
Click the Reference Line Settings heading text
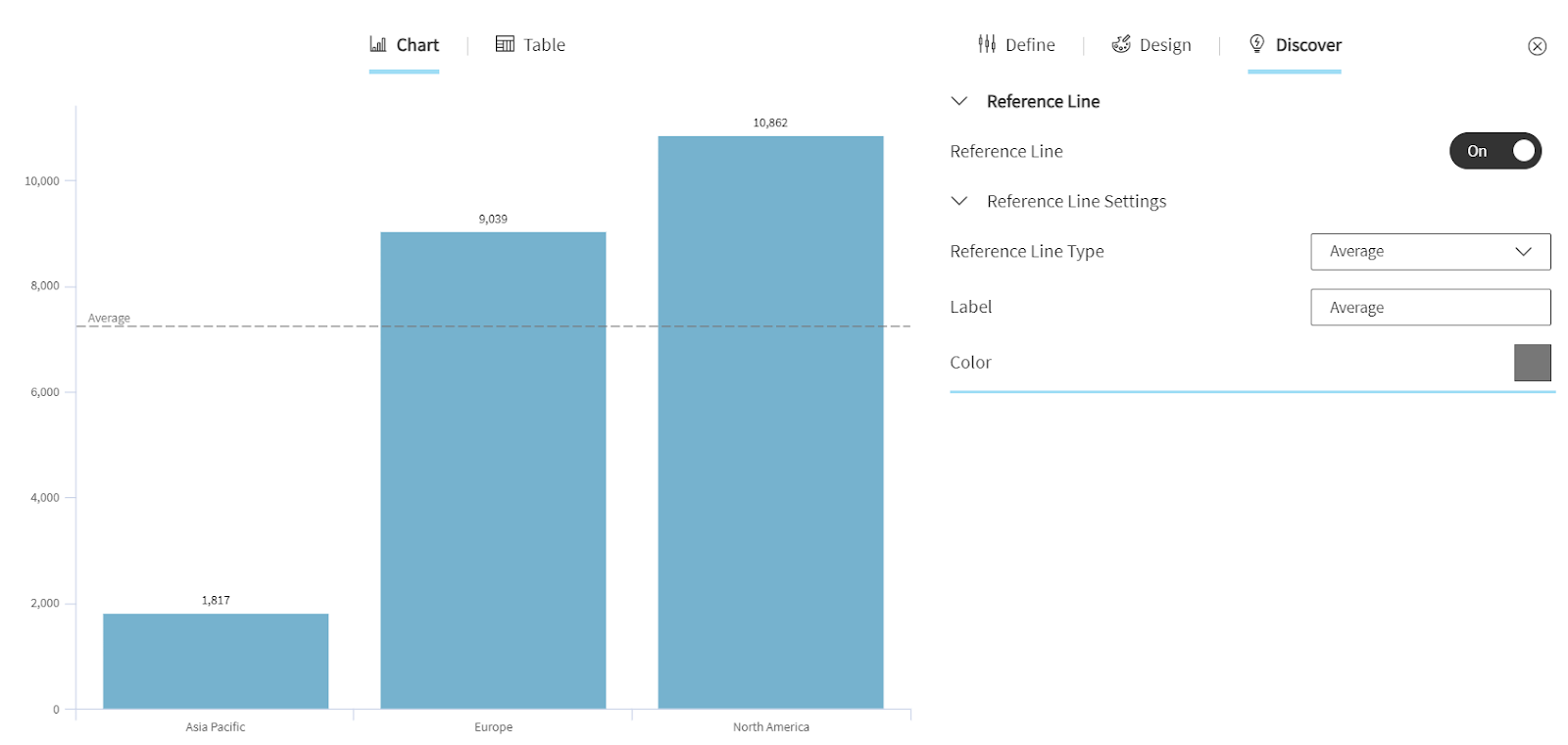pos(1076,201)
